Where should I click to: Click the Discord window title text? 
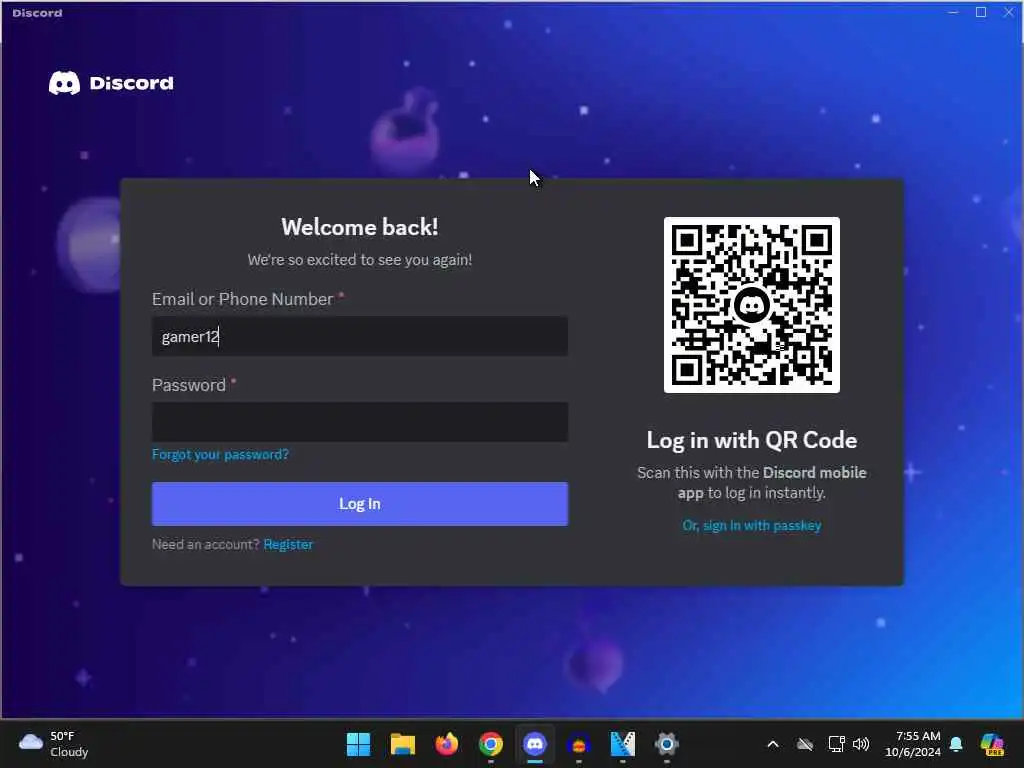pos(37,13)
